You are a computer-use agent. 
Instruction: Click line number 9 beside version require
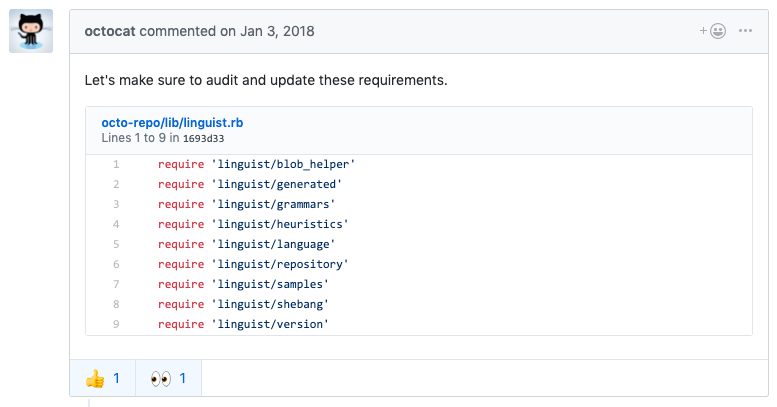pos(116,324)
